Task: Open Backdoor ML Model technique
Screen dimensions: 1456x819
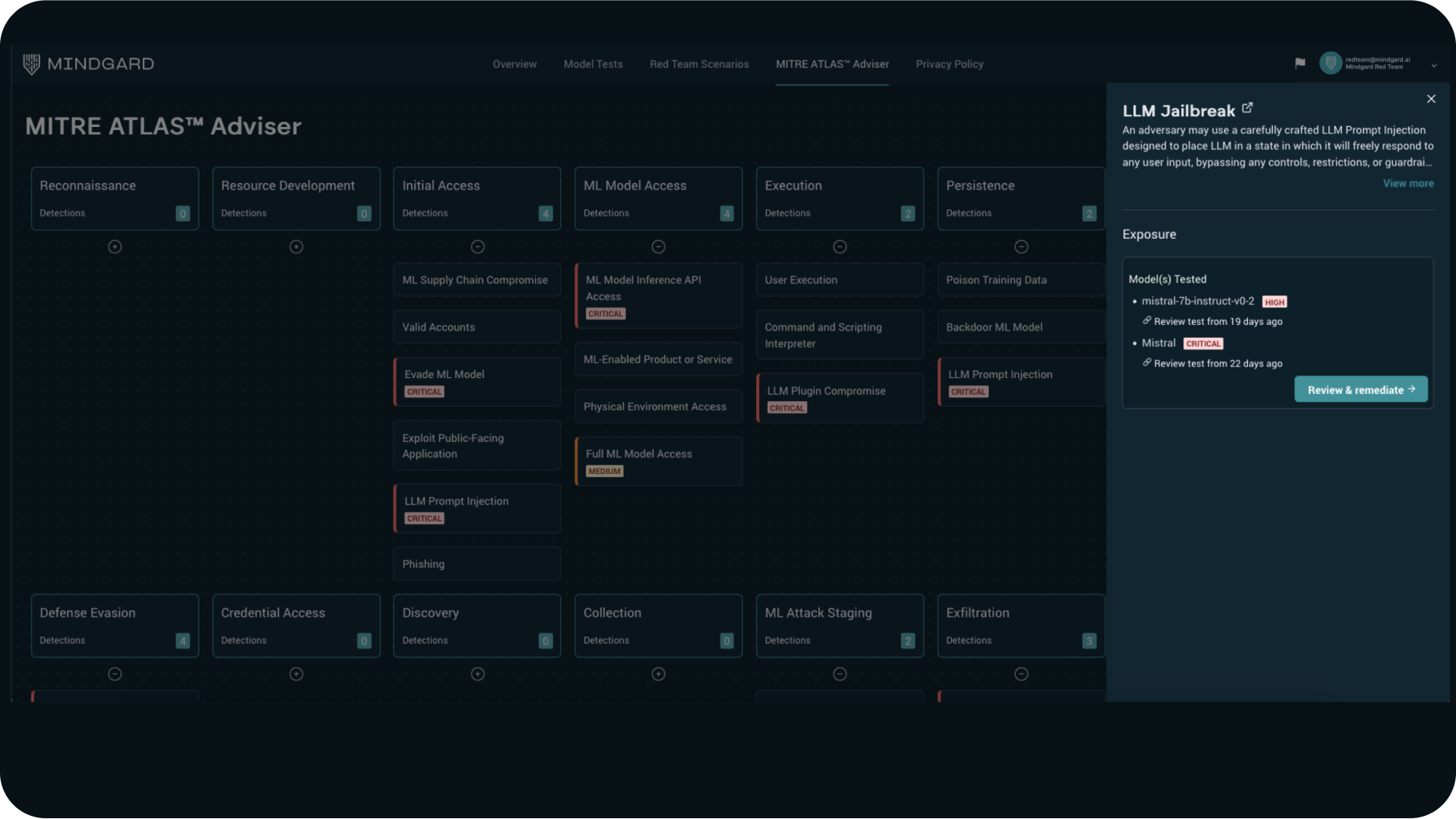Action: click(x=1021, y=327)
